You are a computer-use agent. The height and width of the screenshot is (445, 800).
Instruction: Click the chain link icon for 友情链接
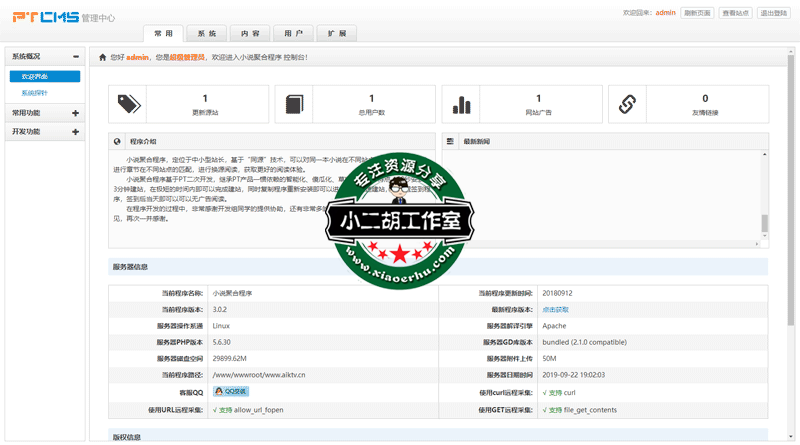pyautogui.click(x=627, y=104)
